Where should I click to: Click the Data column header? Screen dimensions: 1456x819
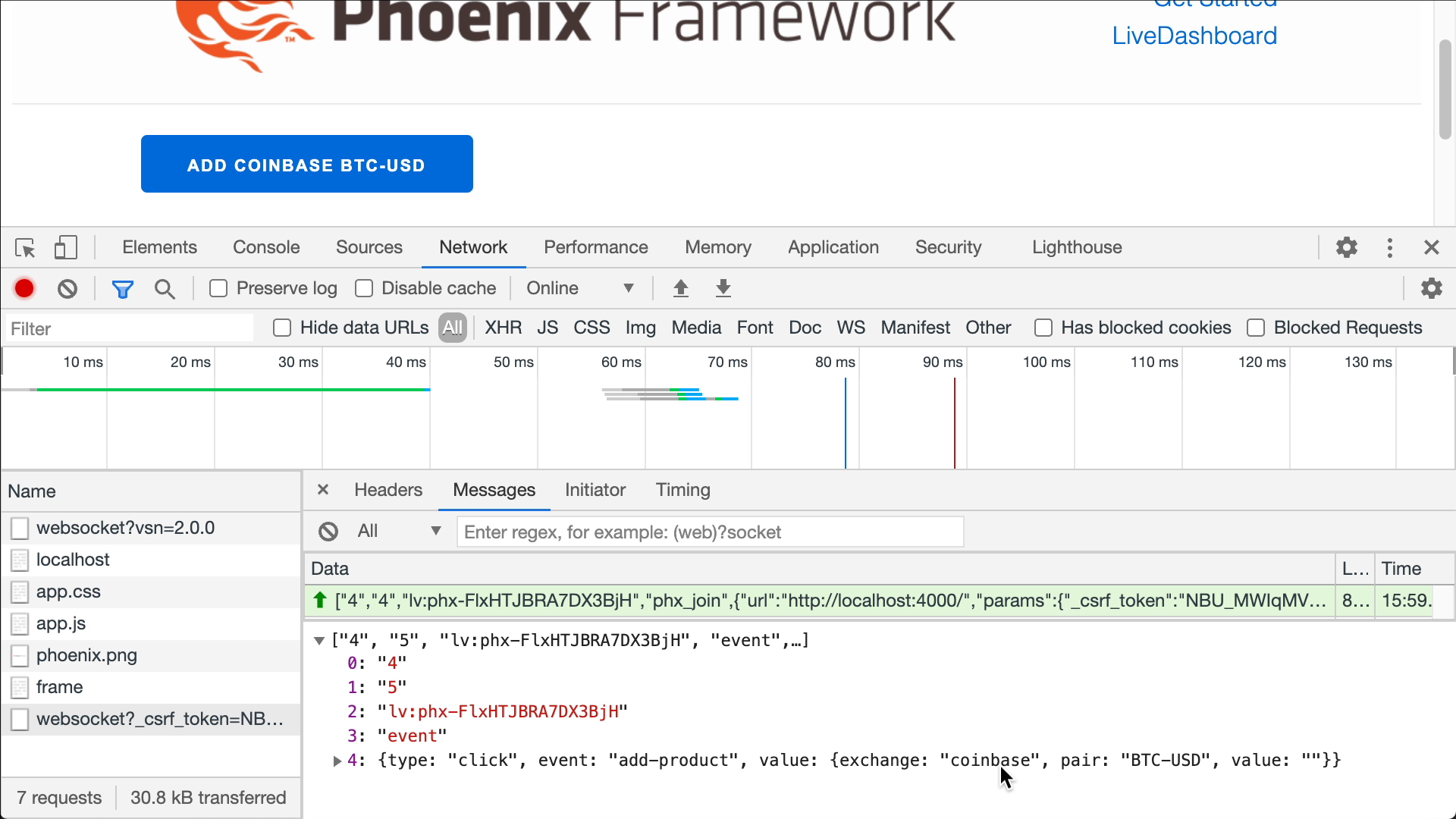point(820,569)
